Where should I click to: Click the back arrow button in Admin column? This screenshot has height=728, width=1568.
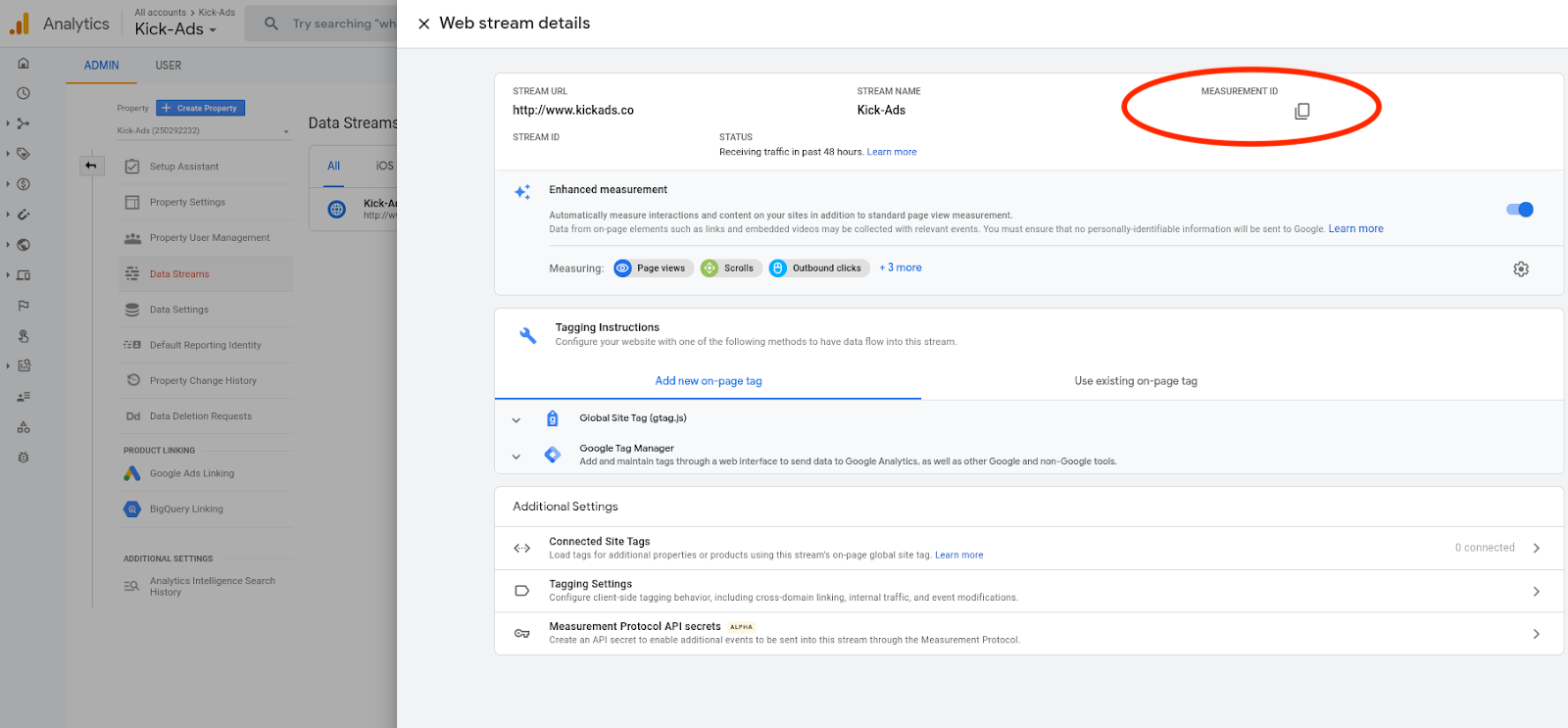pyautogui.click(x=91, y=166)
